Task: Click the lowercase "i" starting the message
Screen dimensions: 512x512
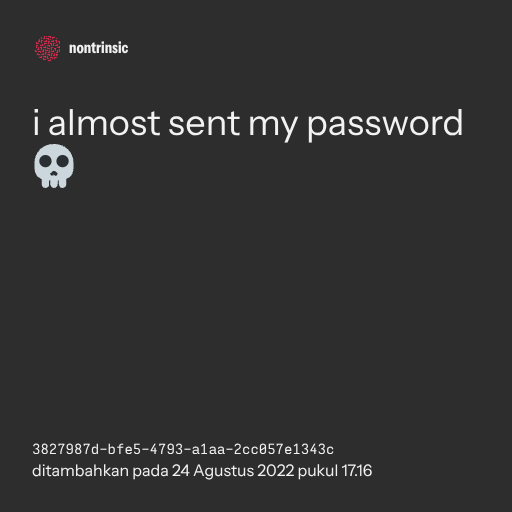Action: point(36,122)
